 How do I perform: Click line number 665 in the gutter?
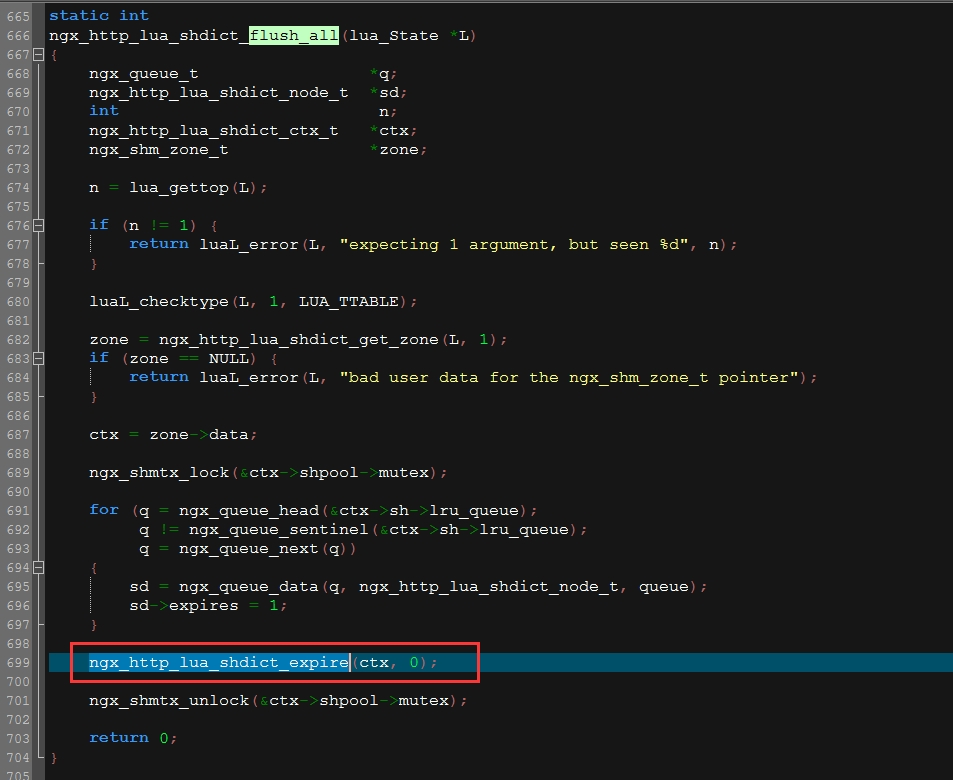click(x=18, y=16)
